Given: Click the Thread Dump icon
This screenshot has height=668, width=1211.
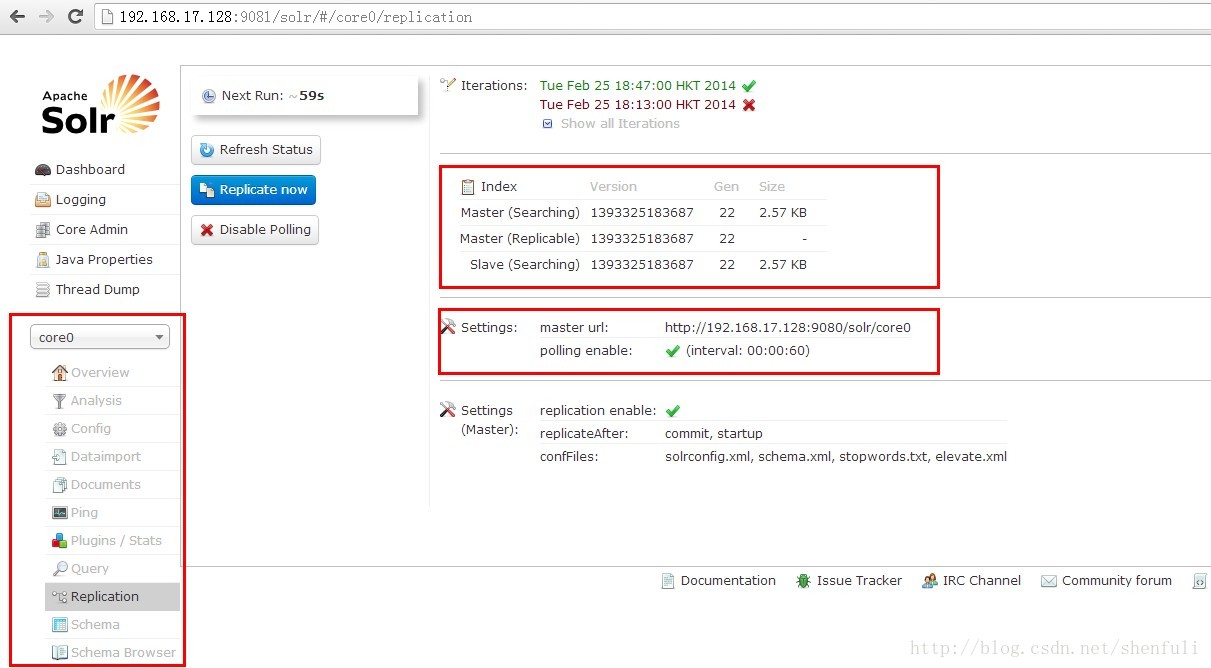Looking at the screenshot, I should pyautogui.click(x=42, y=290).
